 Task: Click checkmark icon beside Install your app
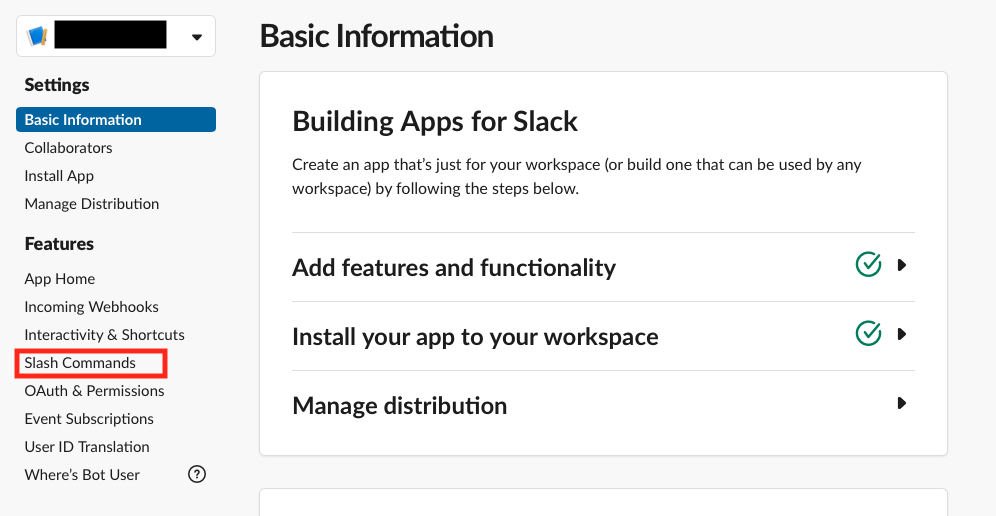868,334
